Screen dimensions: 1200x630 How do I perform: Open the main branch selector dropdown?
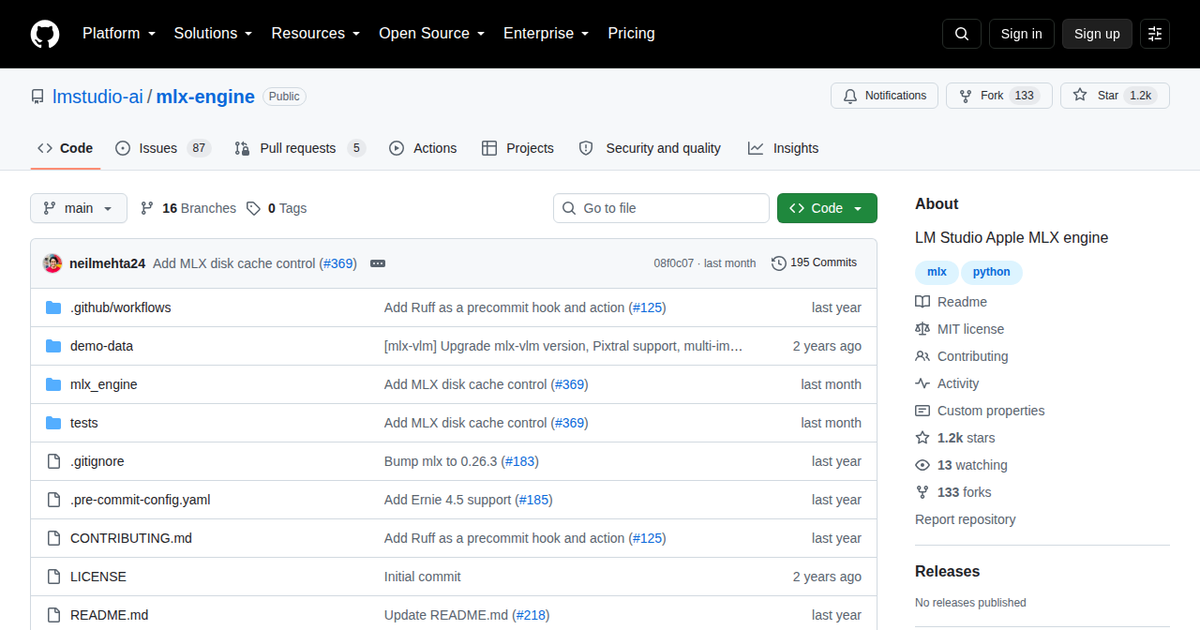point(79,208)
